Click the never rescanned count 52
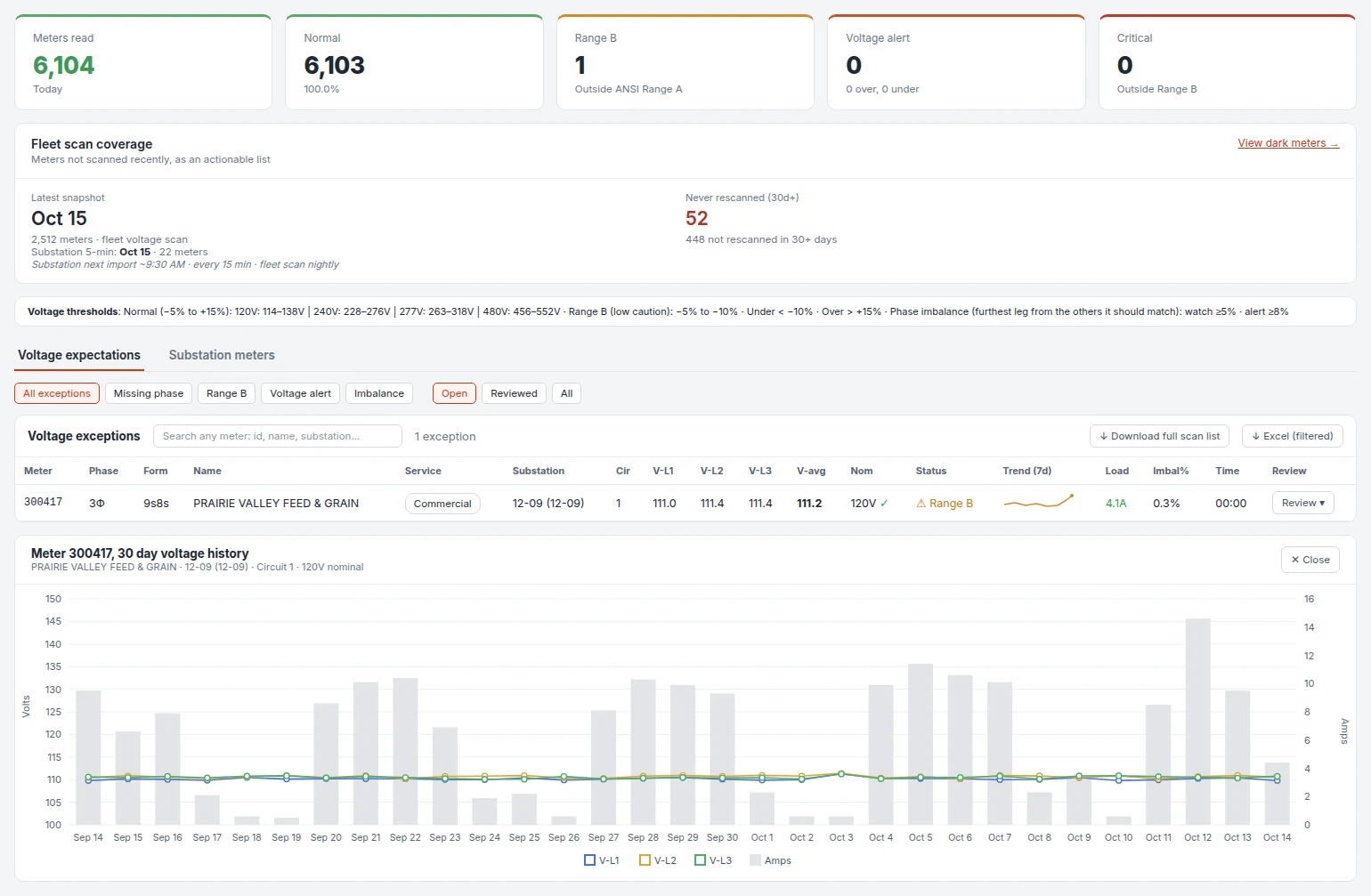The width and height of the screenshot is (1371, 896). (697, 219)
